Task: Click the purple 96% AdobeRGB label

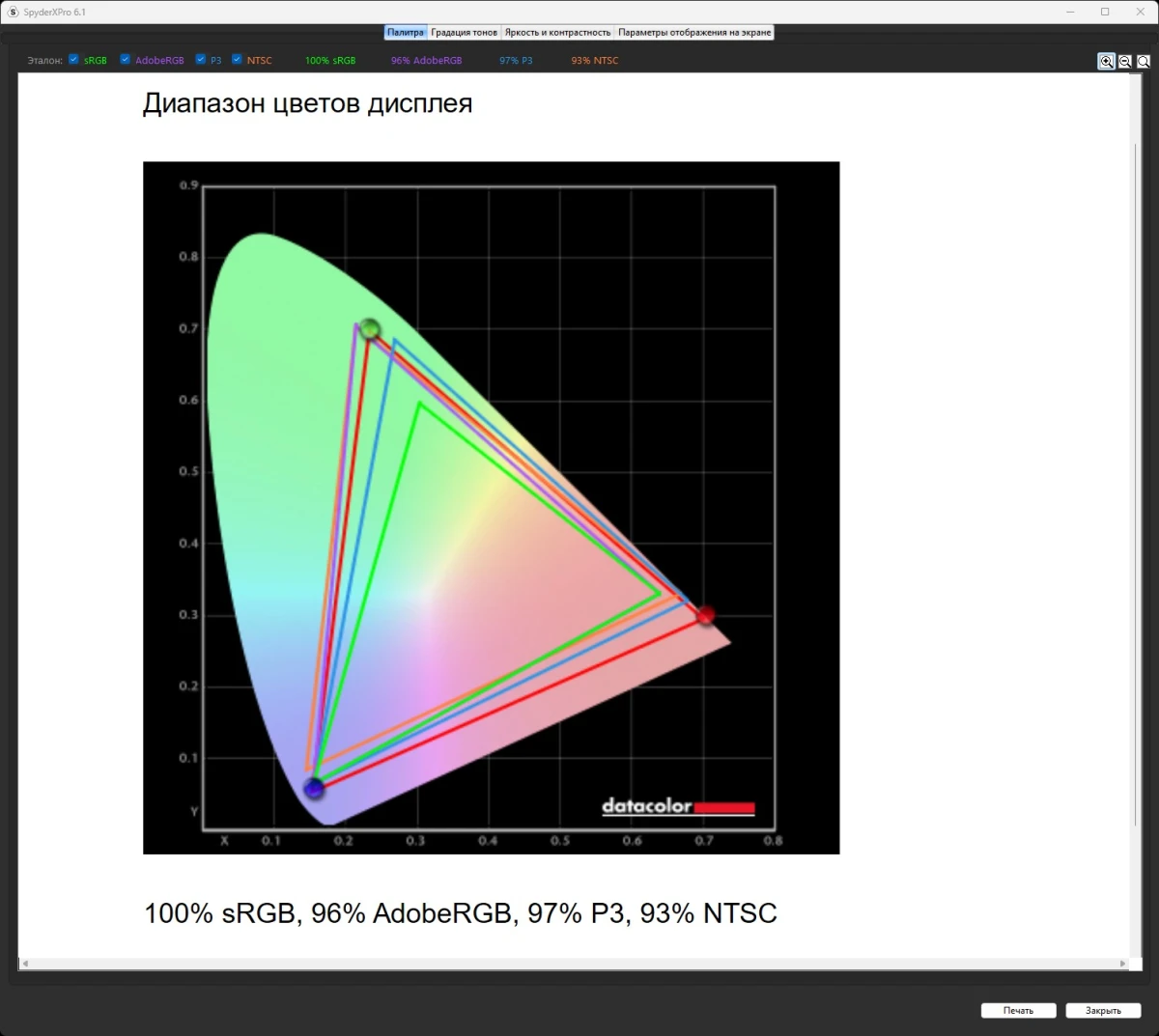Action: tap(425, 60)
